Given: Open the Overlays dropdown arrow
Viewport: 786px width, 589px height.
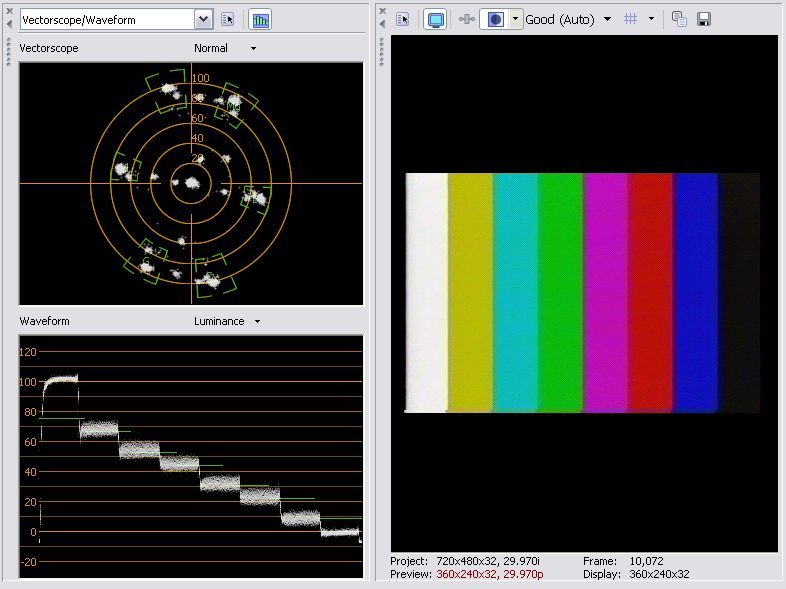Looking at the screenshot, I should click(x=652, y=19).
